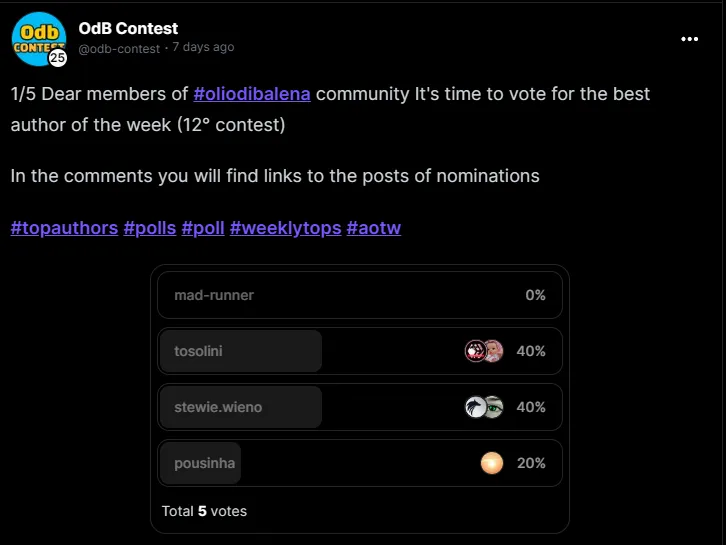The image size is (726, 545).
Task: Click the OdB Contest profile avatar
Action: [39, 39]
